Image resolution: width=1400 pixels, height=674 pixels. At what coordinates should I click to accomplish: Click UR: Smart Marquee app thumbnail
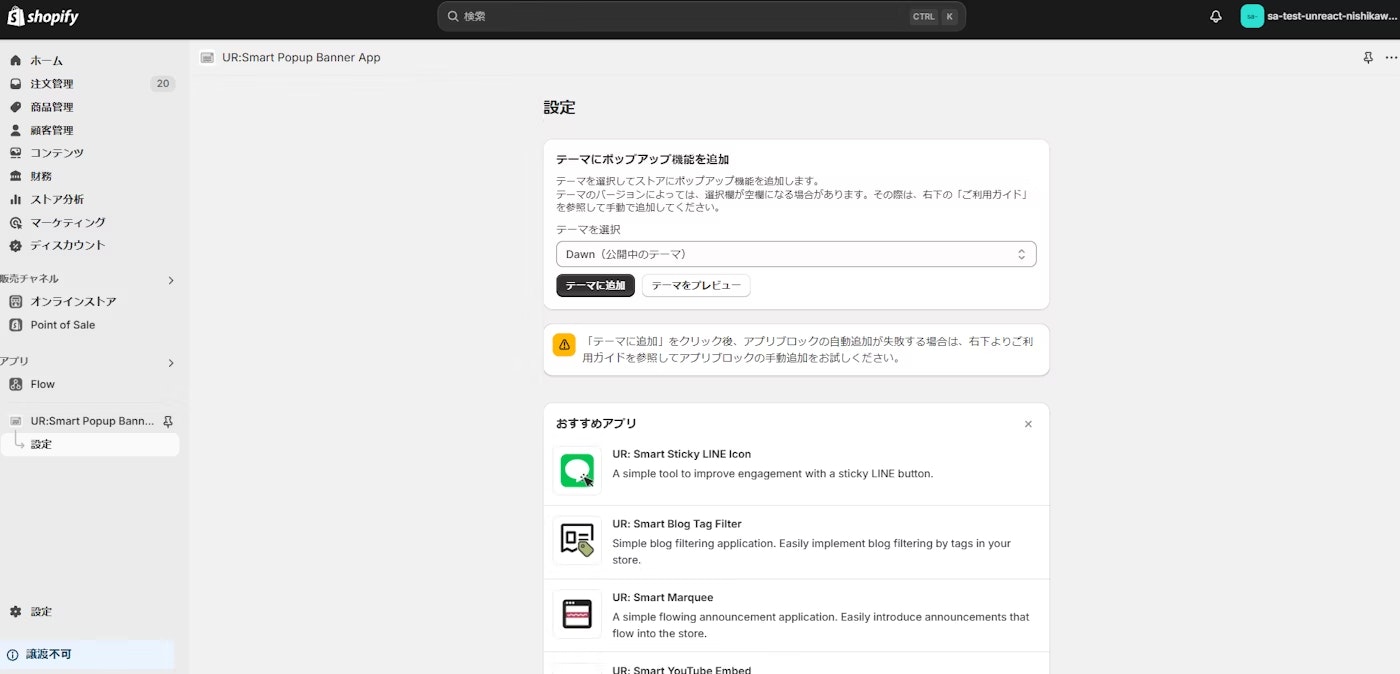(x=577, y=613)
